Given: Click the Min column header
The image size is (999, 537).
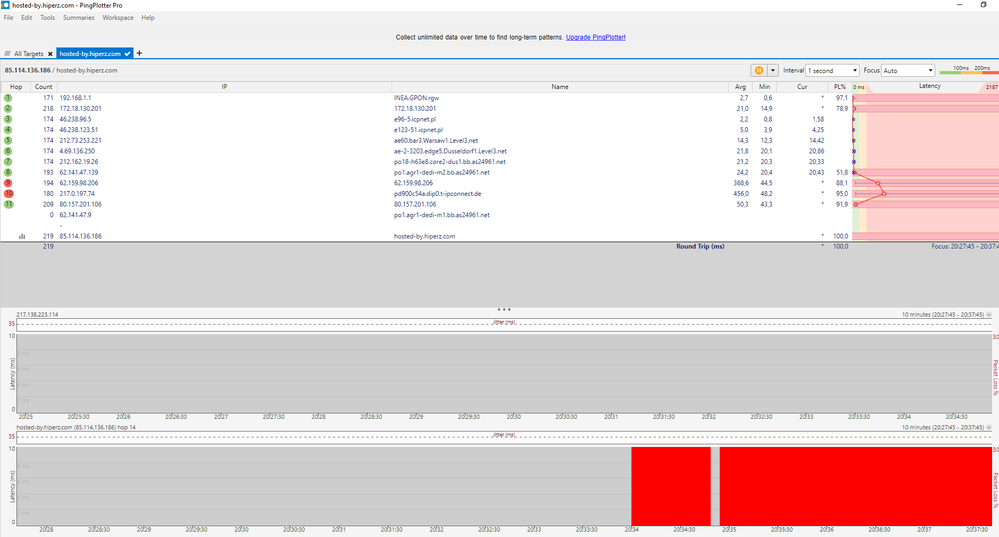Looking at the screenshot, I should click(x=765, y=87).
